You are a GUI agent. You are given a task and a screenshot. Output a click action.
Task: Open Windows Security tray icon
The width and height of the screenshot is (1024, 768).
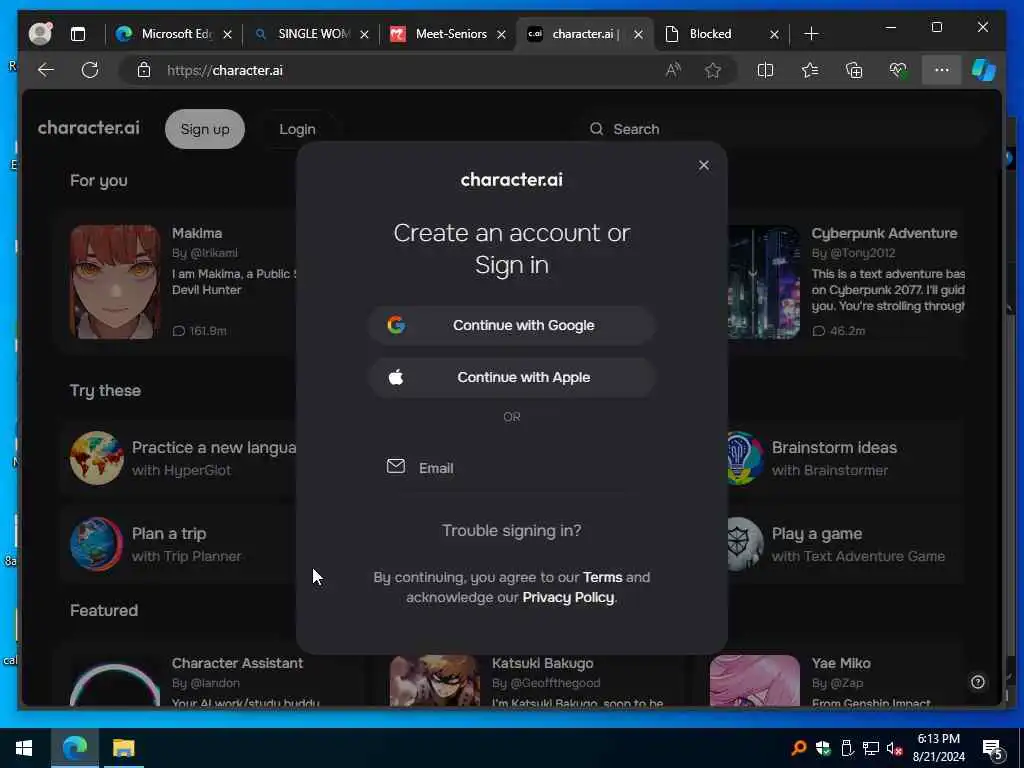click(x=823, y=748)
